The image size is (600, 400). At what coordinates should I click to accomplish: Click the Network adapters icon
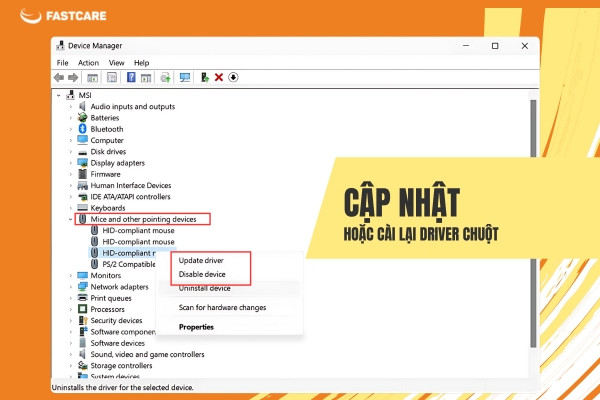[x=82, y=286]
